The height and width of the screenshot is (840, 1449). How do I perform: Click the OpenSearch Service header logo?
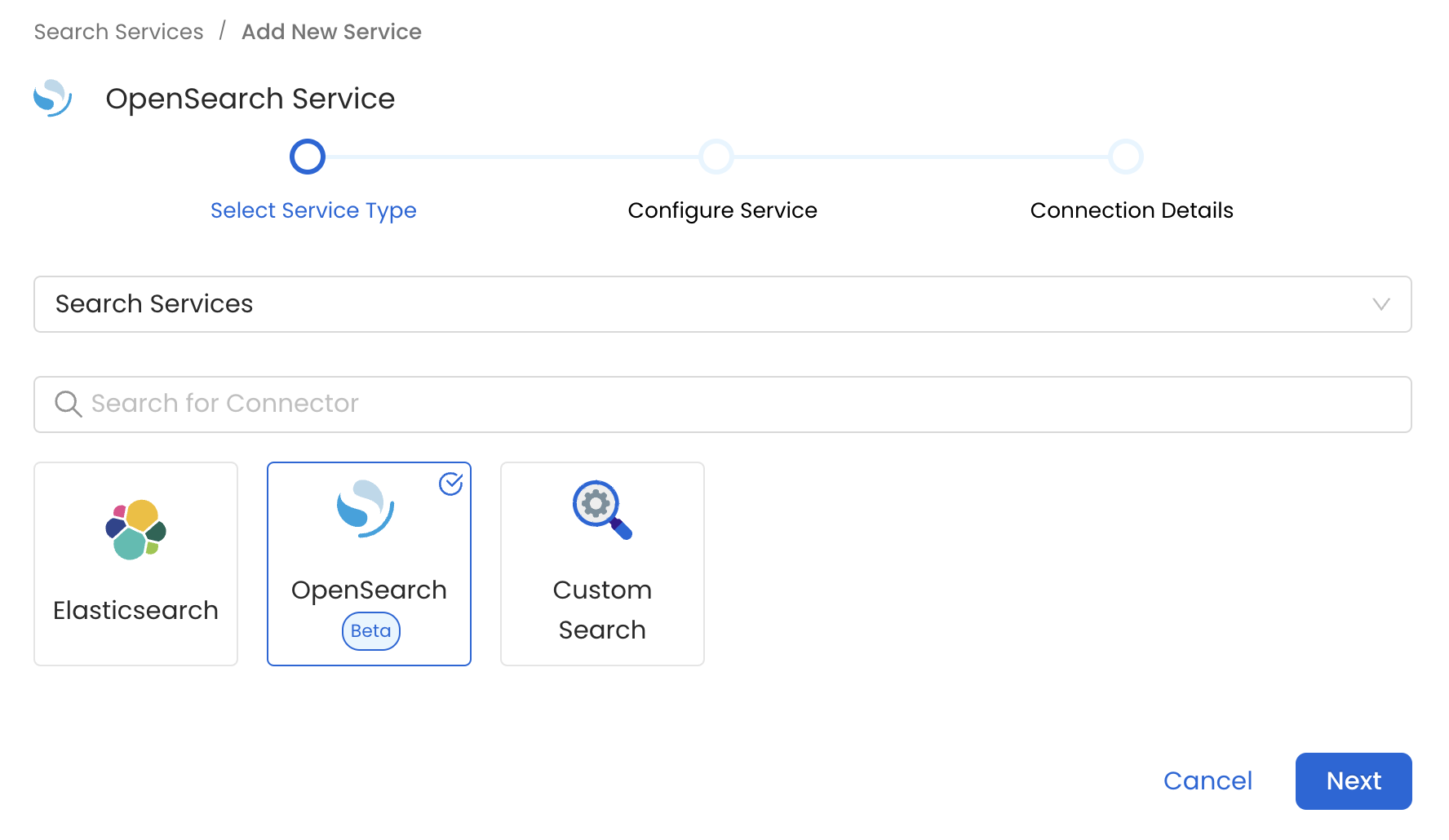(52, 98)
